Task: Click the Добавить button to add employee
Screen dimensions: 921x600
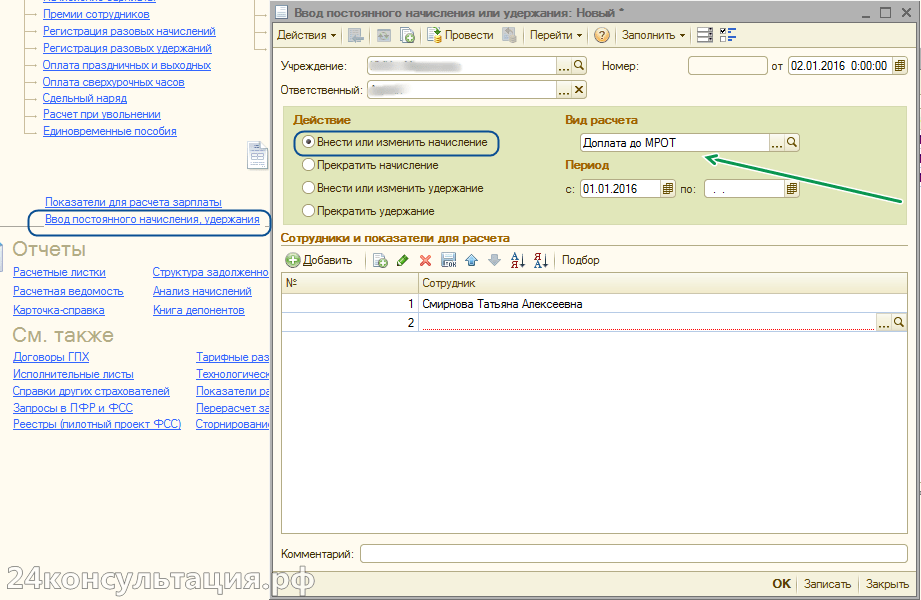Action: coord(319,260)
